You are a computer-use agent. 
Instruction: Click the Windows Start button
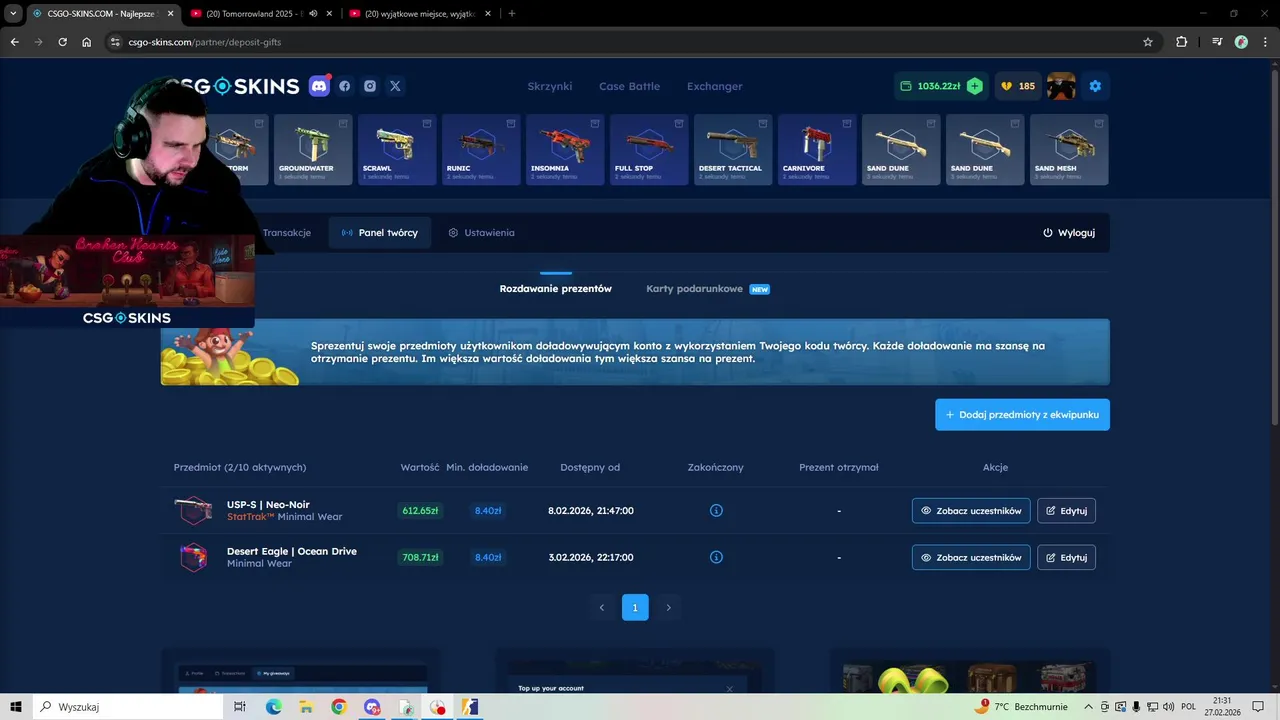pyautogui.click(x=16, y=707)
